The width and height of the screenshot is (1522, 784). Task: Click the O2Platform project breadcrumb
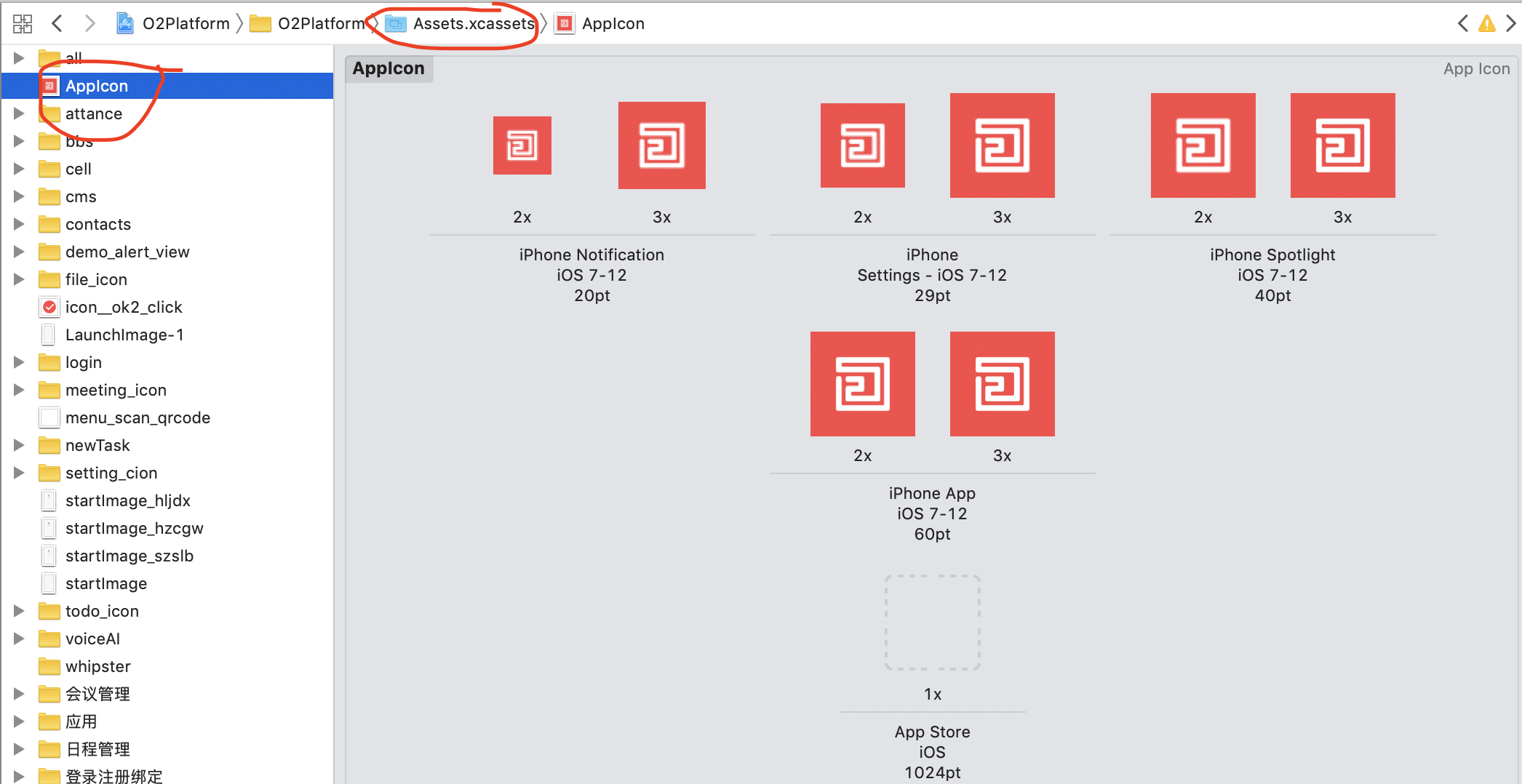(173, 24)
